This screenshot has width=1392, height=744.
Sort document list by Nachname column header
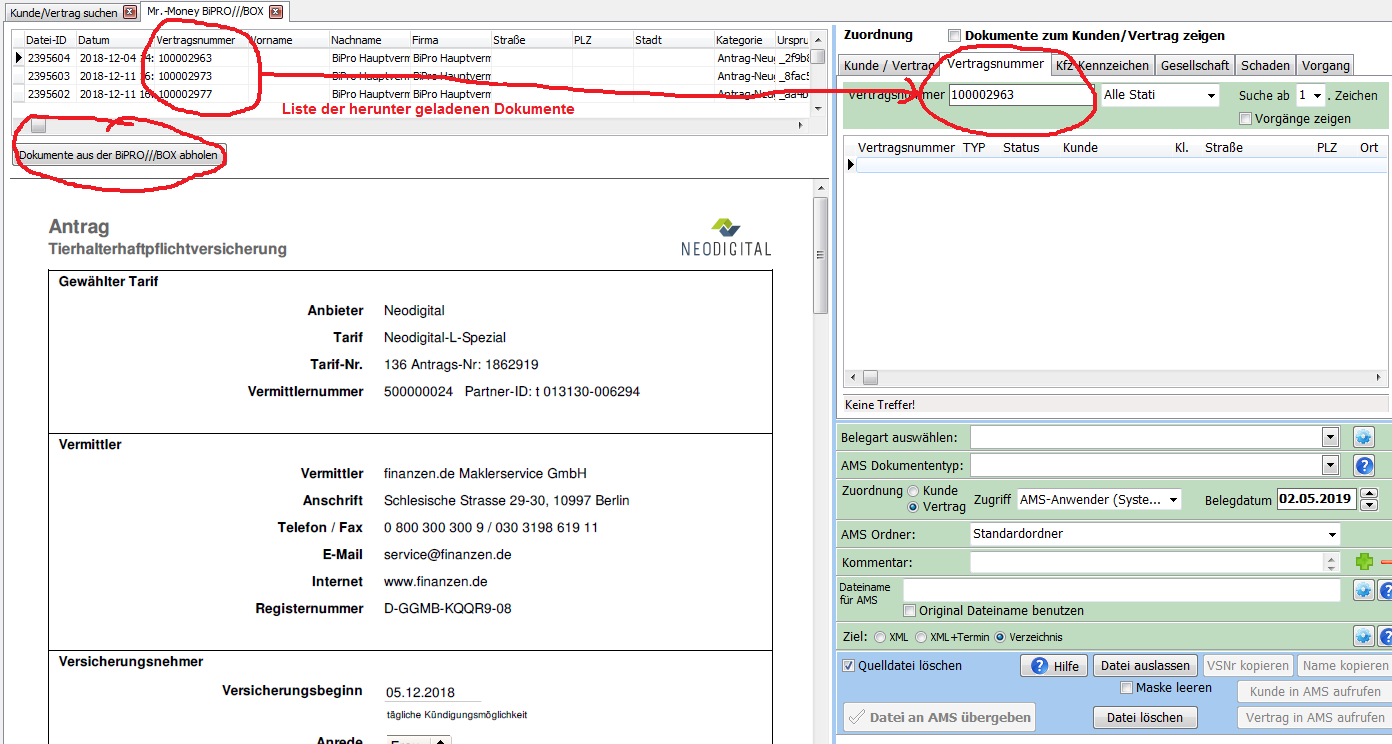point(370,40)
